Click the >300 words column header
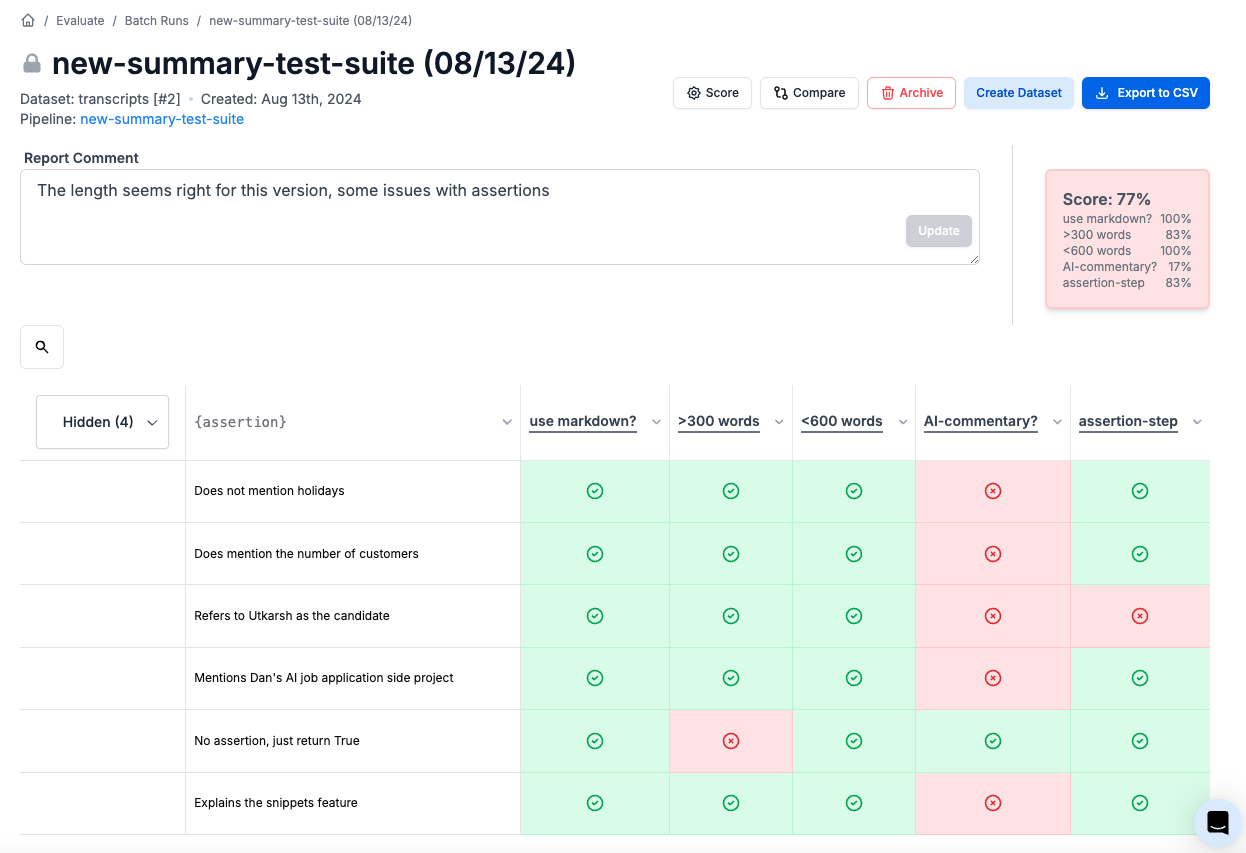1246x853 pixels. 719,421
